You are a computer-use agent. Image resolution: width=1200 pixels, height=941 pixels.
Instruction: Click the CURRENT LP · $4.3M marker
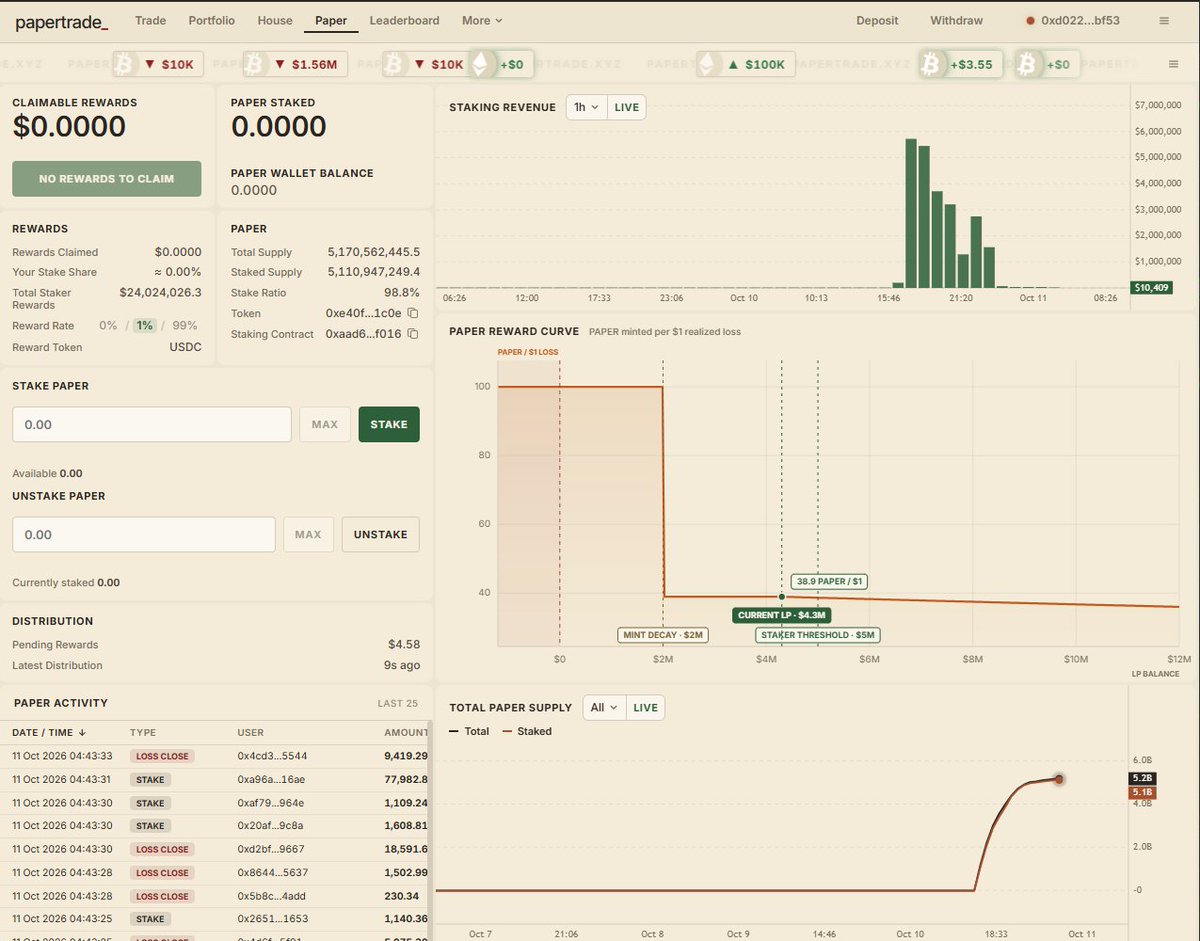(782, 615)
